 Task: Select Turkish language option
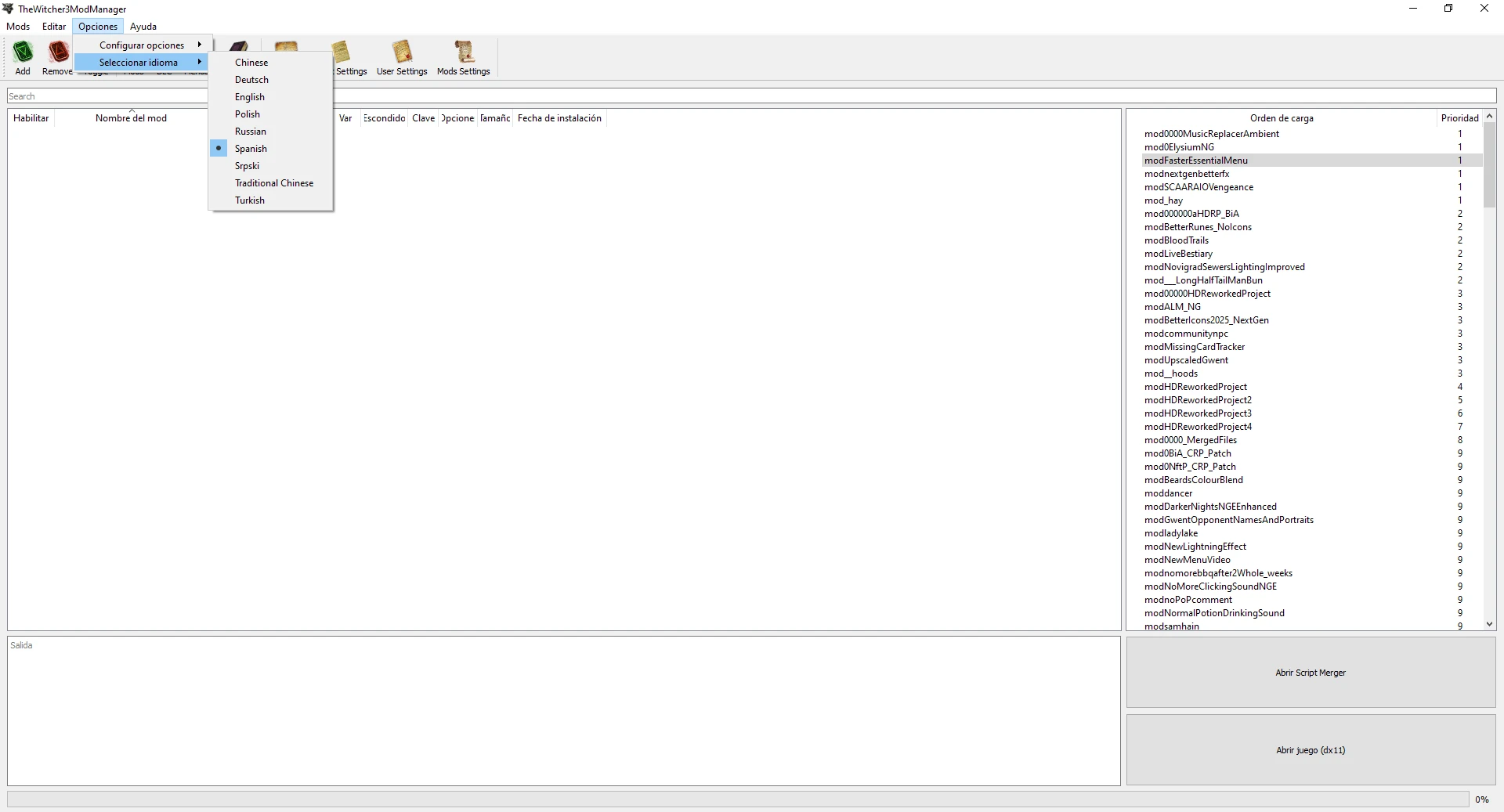coord(271,200)
